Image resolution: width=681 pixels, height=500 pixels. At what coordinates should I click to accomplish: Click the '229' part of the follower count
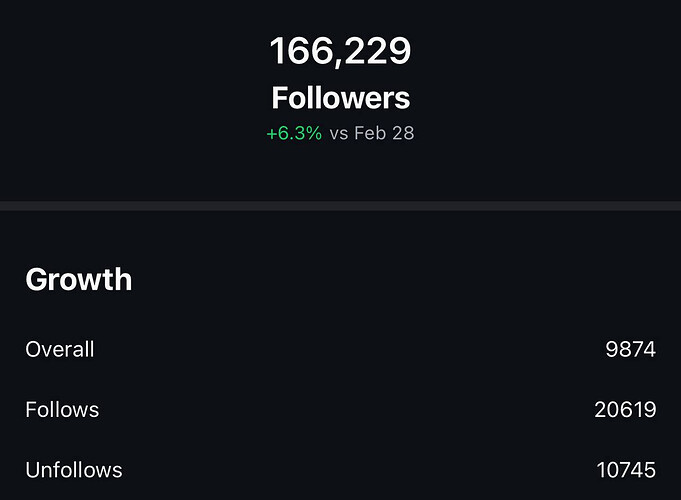(x=378, y=51)
